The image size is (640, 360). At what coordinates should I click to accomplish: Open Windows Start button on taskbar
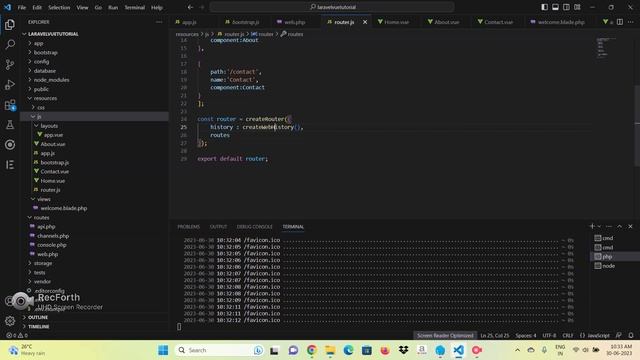pos(163,350)
